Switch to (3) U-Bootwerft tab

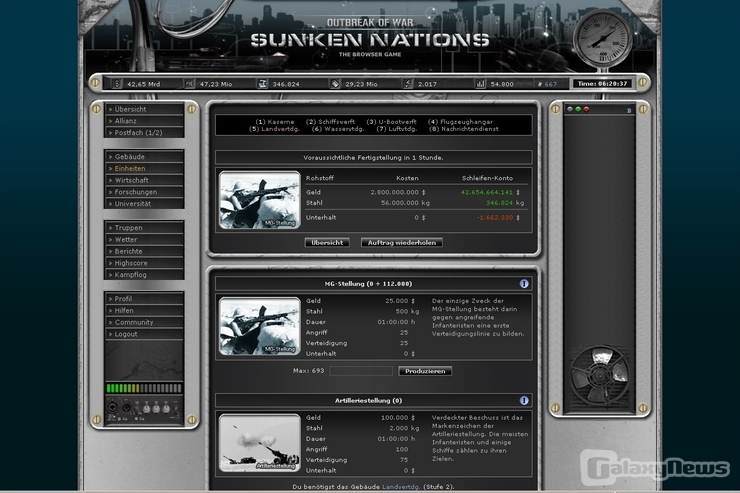(392, 122)
